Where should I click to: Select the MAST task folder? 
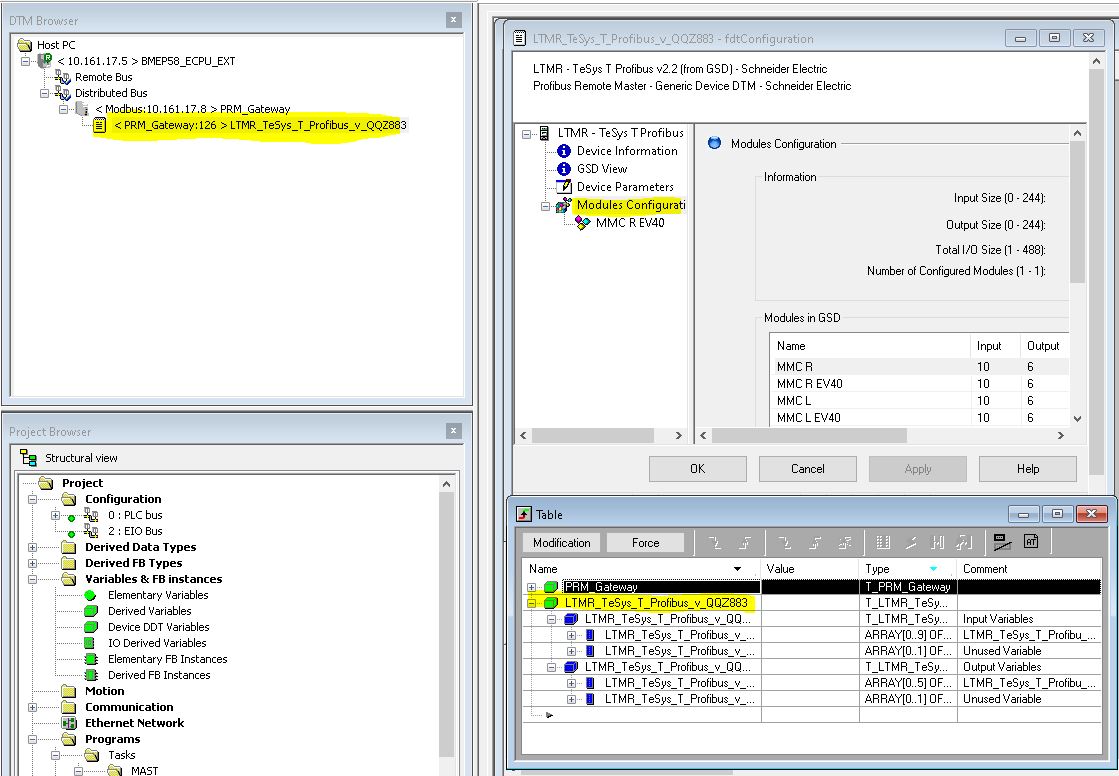pos(144,770)
